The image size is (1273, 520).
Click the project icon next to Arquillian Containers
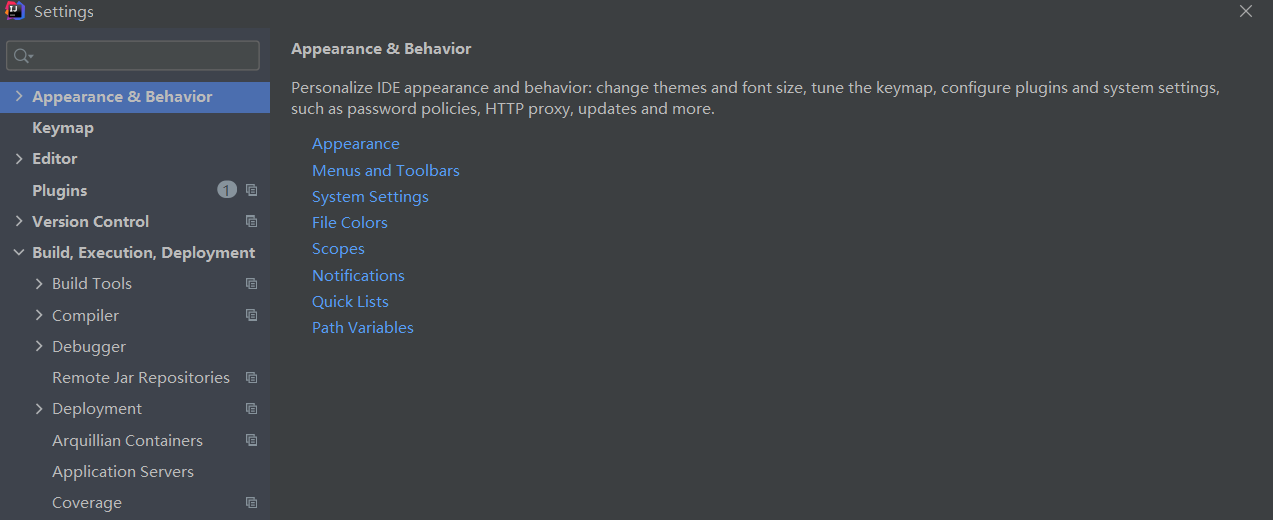click(x=251, y=440)
